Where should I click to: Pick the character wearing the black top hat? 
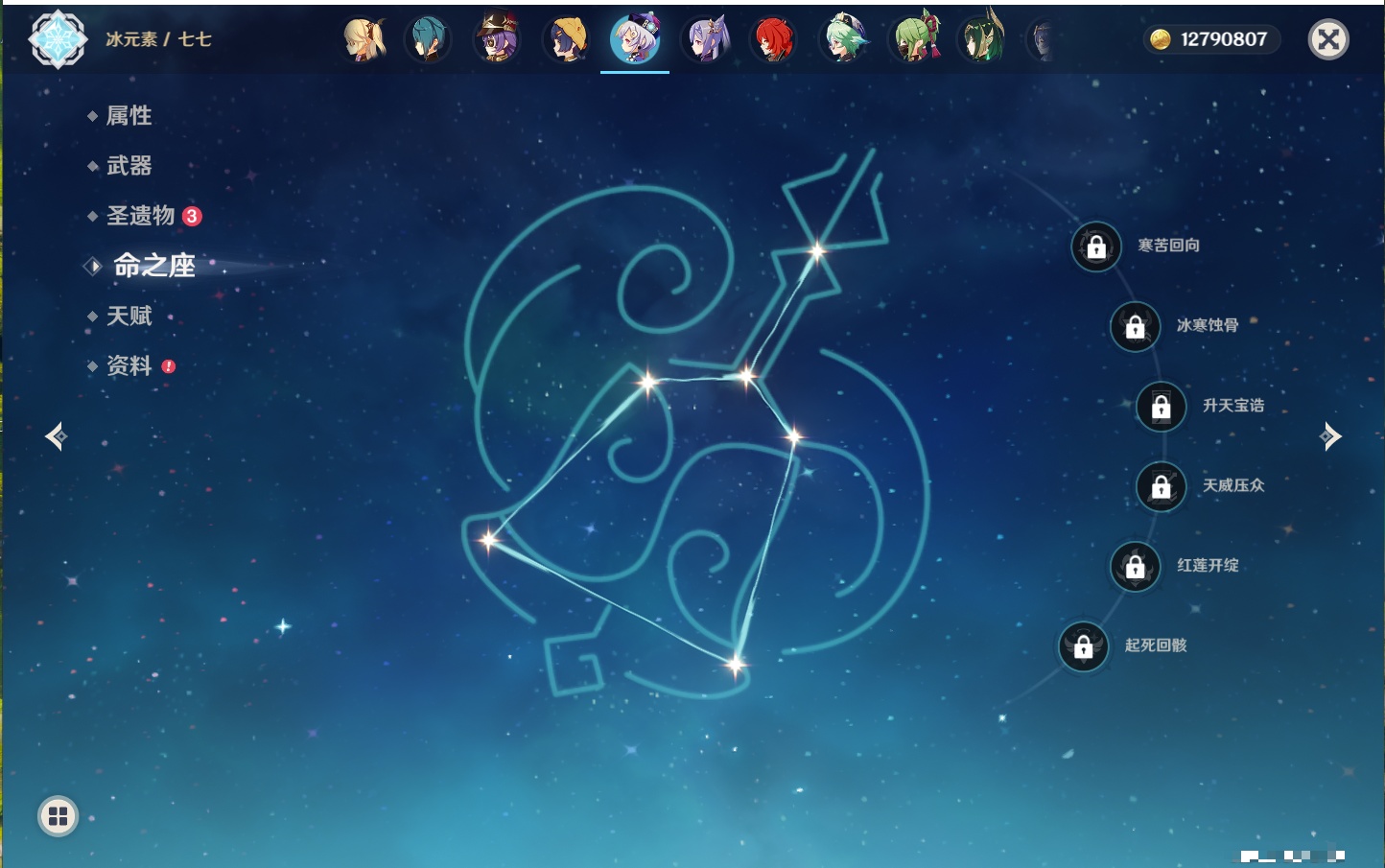[x=497, y=40]
